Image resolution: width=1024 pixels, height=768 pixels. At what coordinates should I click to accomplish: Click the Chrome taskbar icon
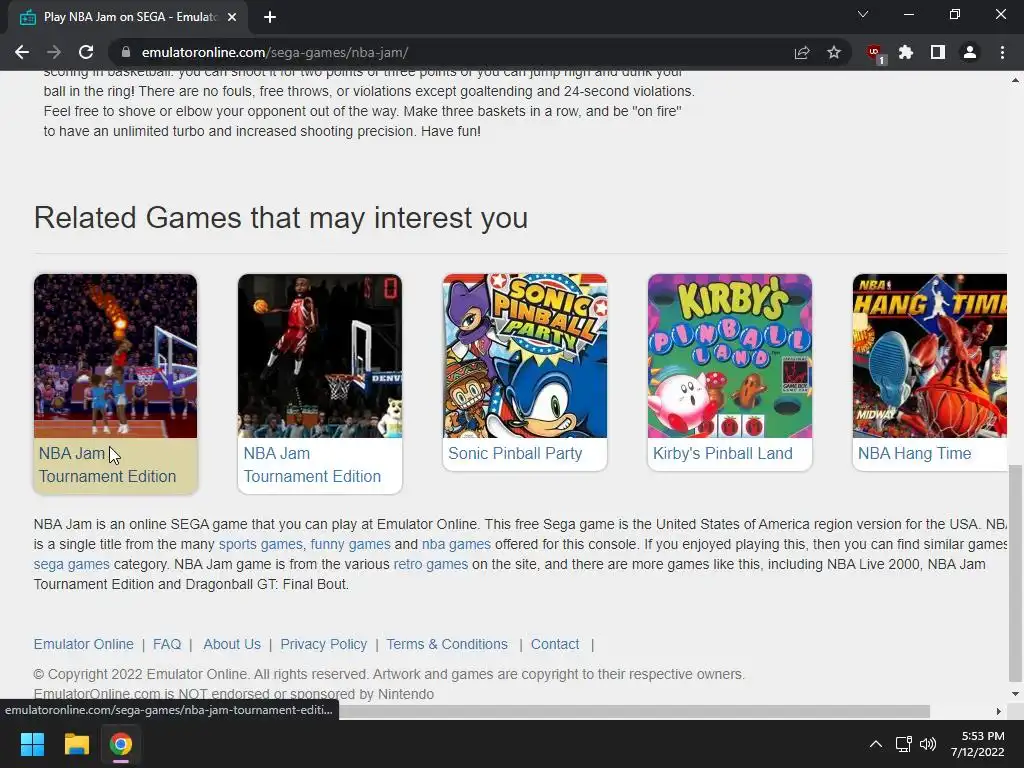pyautogui.click(x=121, y=744)
